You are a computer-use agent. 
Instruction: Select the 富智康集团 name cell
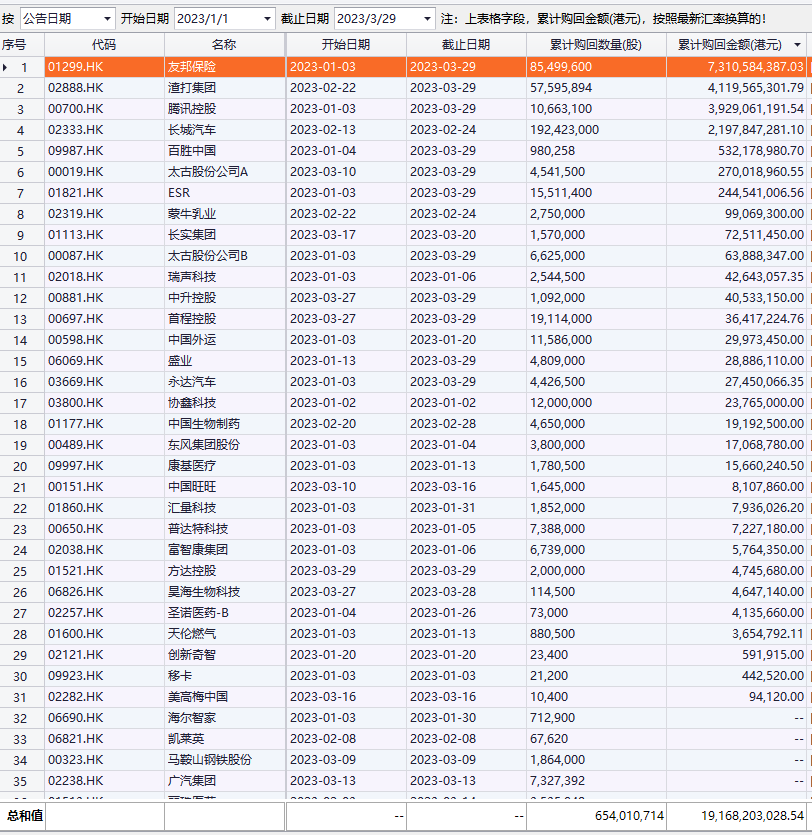point(224,550)
